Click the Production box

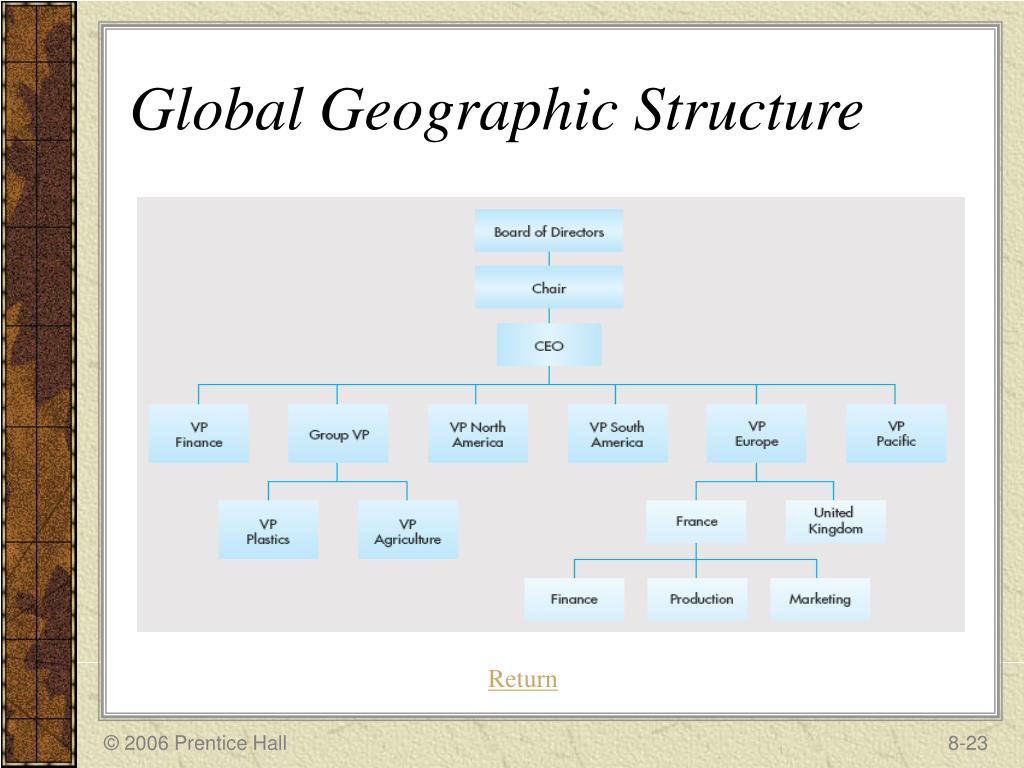pos(697,599)
